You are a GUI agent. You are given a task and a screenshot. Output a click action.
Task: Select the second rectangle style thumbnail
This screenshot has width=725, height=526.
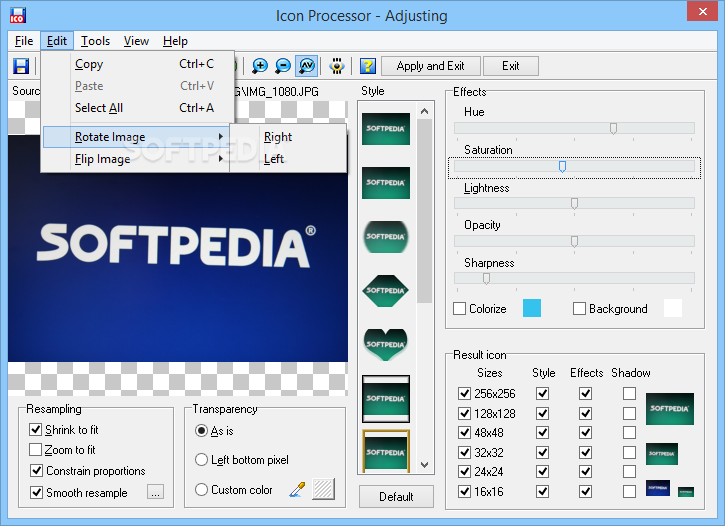(386, 183)
